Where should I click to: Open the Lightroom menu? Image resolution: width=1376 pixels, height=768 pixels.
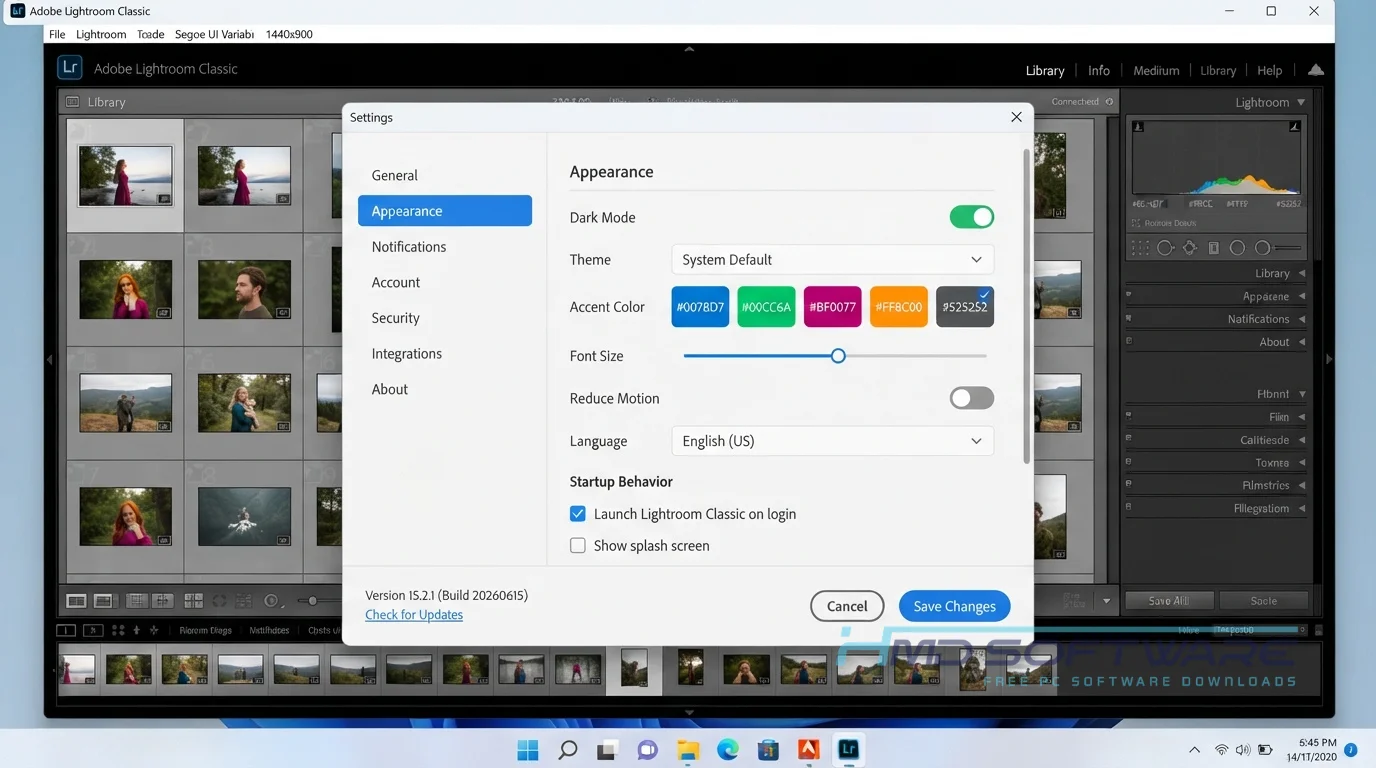[x=101, y=34]
